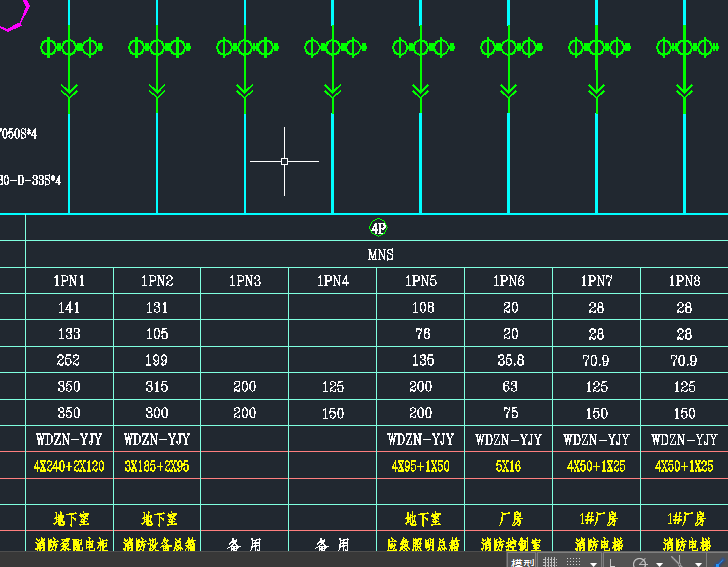Image resolution: width=728 pixels, height=567 pixels.
Task: Select the 1PN1 header cell
Action: point(69,280)
